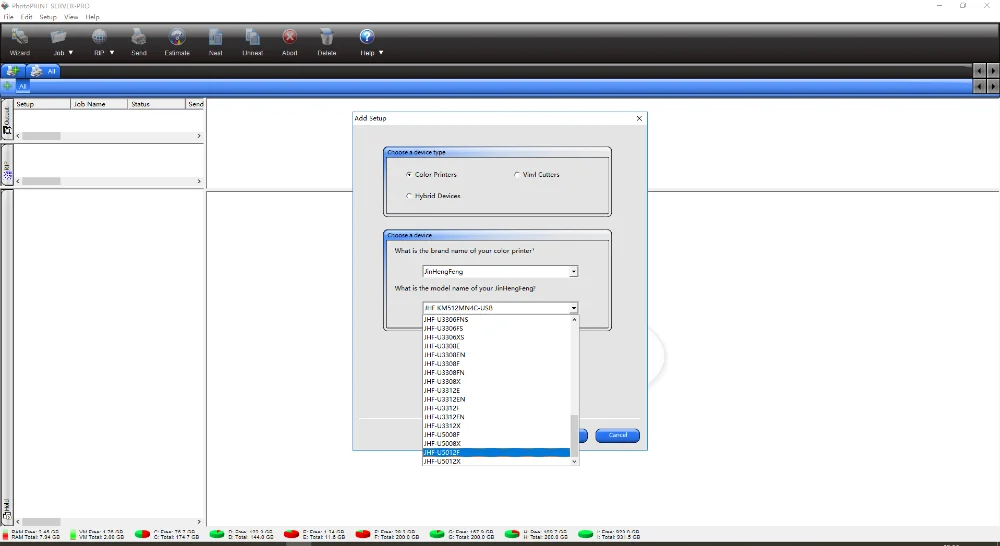
Task: Open the Job toolbar icon
Action: [58, 37]
